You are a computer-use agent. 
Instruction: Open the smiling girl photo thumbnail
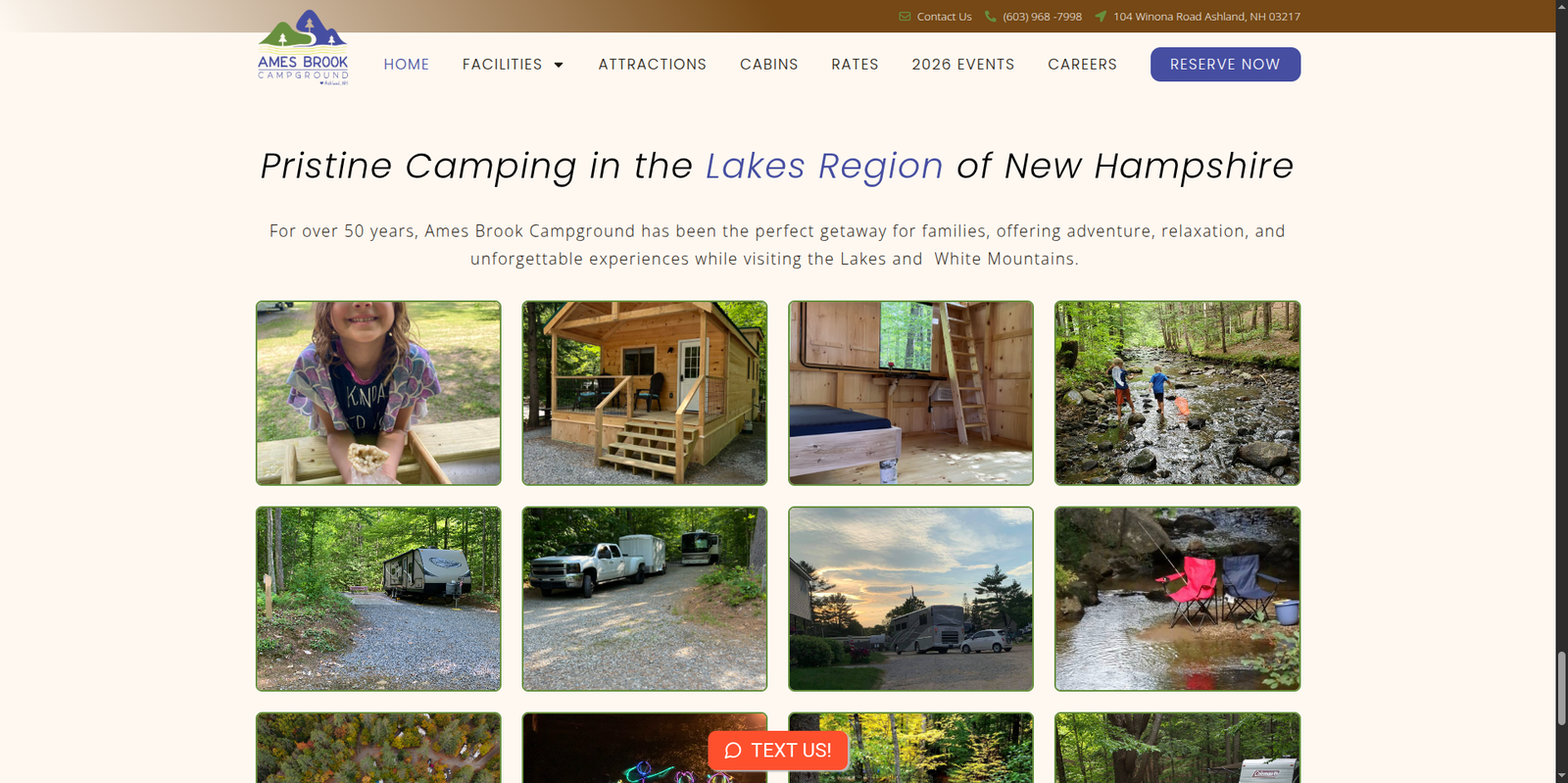tap(378, 393)
